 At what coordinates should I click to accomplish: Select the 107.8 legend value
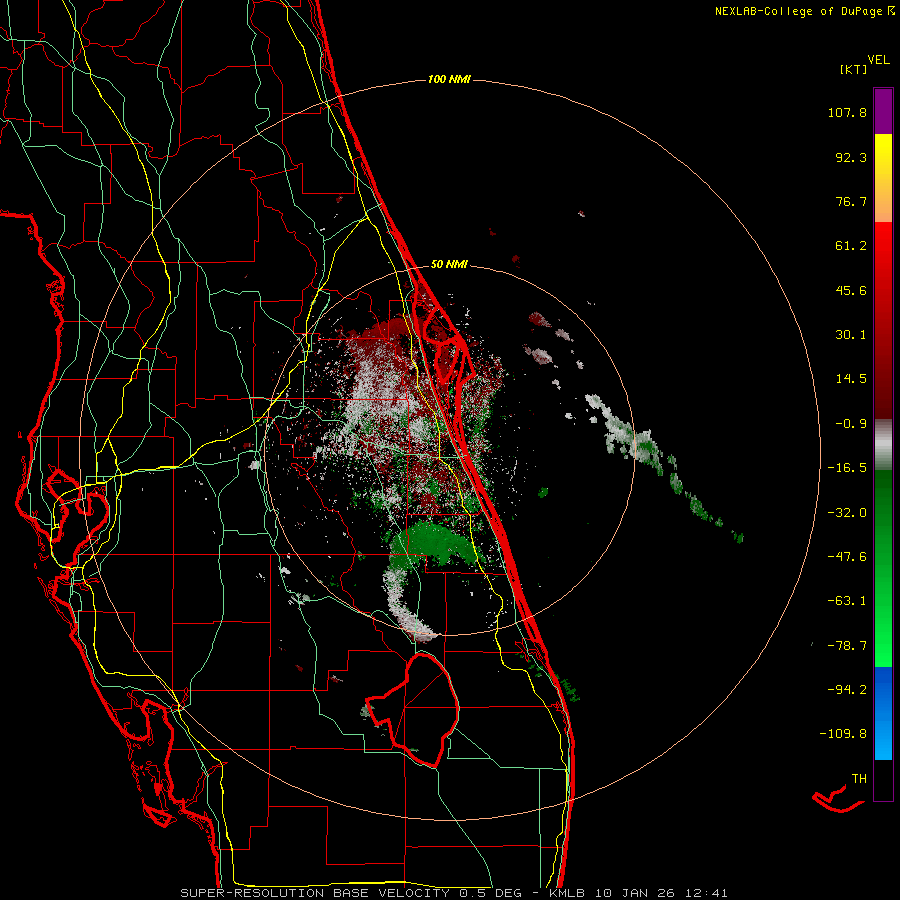(x=847, y=112)
